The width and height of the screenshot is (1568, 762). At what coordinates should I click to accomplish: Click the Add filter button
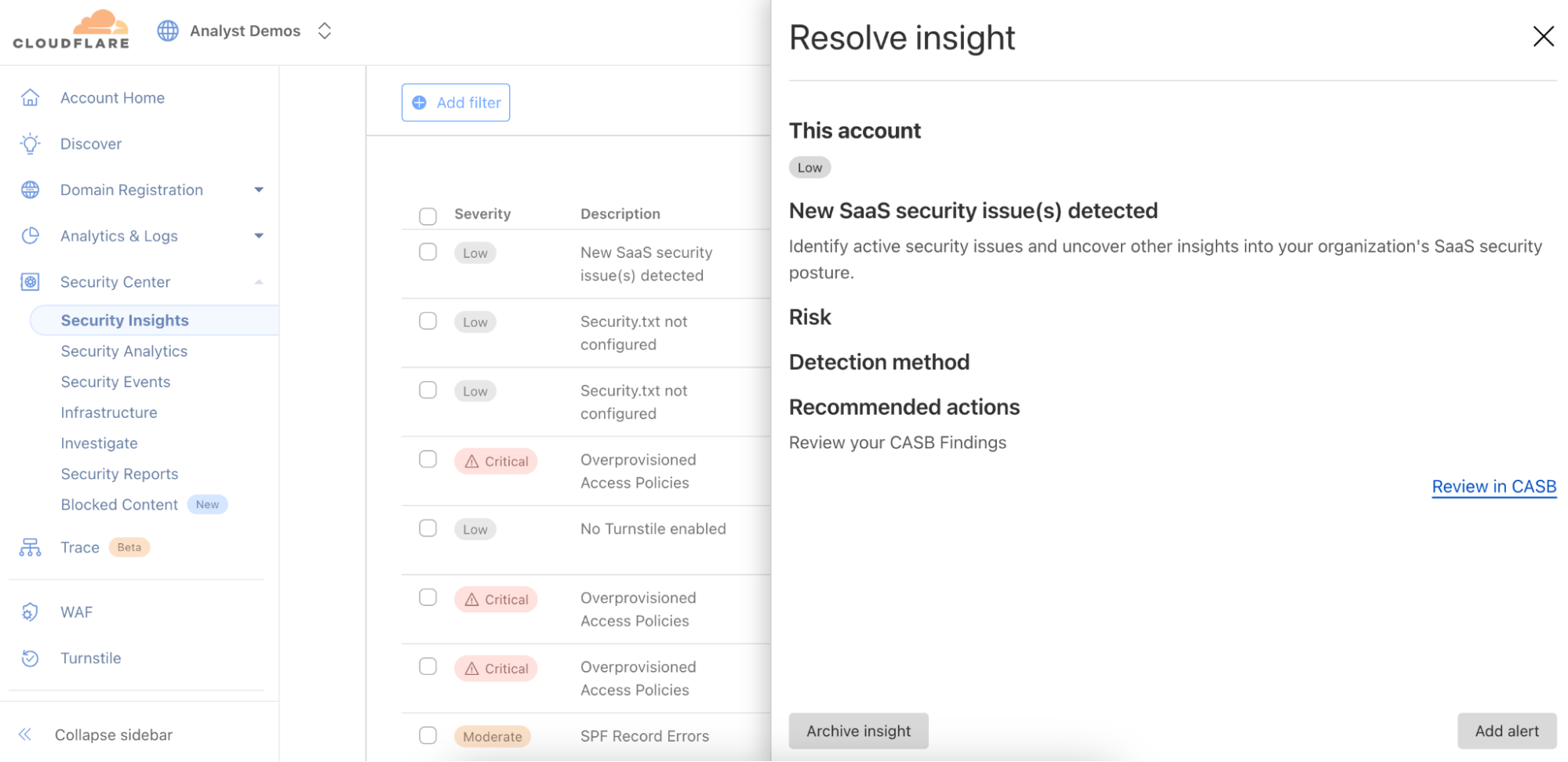(456, 103)
